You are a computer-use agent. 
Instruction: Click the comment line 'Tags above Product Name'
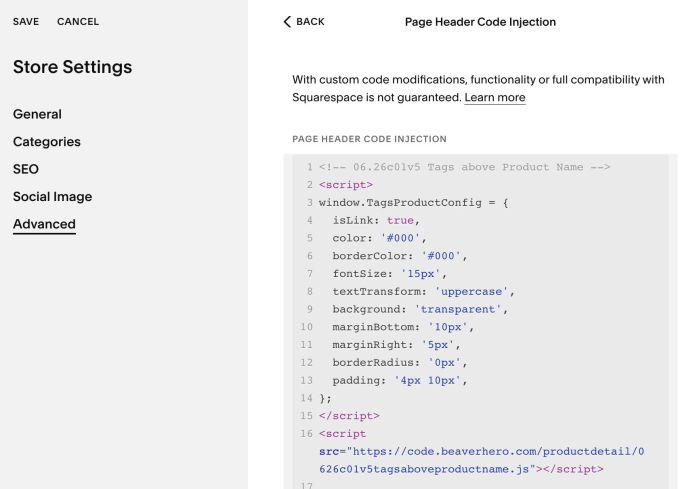tap(464, 167)
